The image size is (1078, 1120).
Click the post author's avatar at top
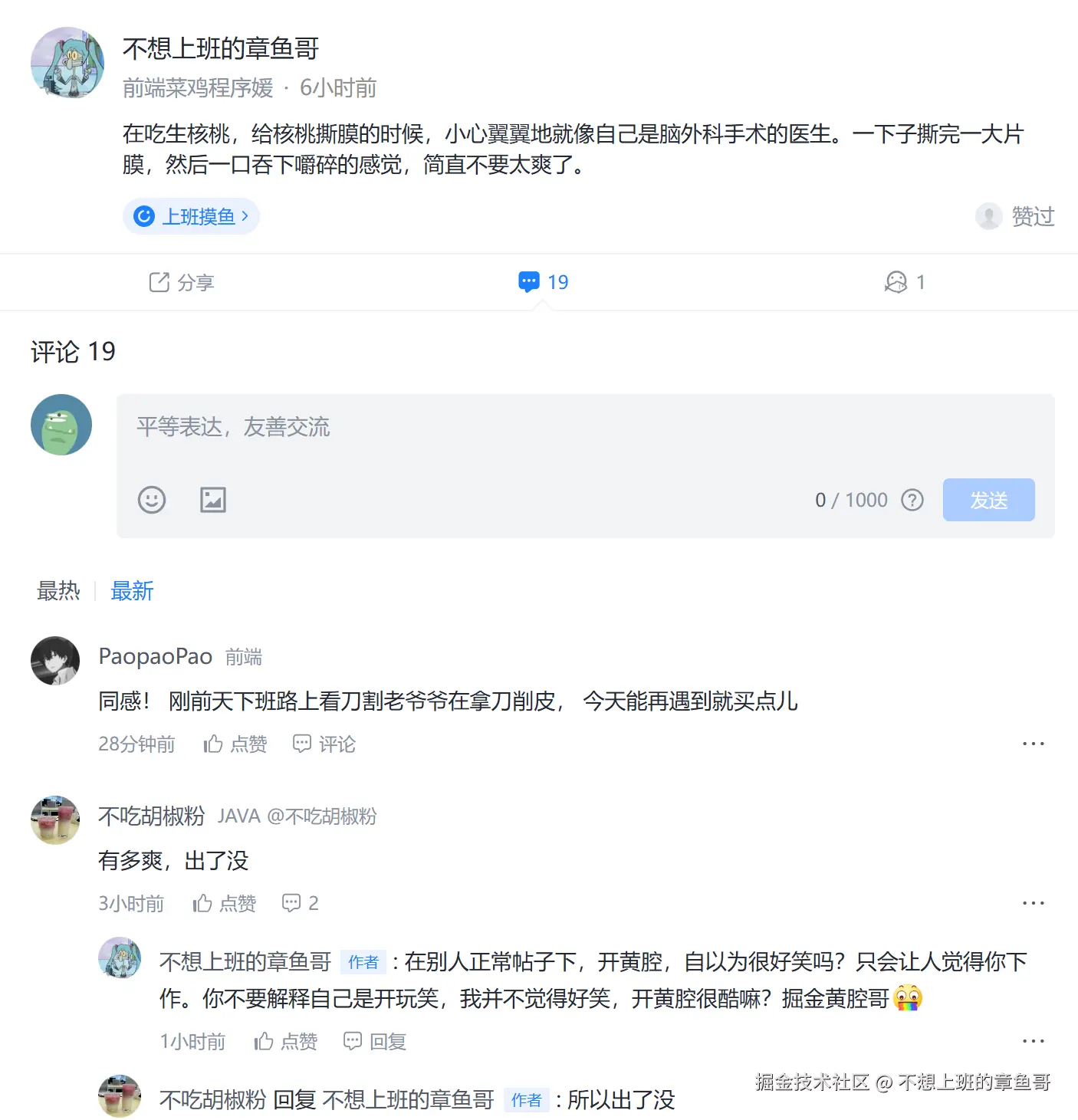(x=67, y=63)
